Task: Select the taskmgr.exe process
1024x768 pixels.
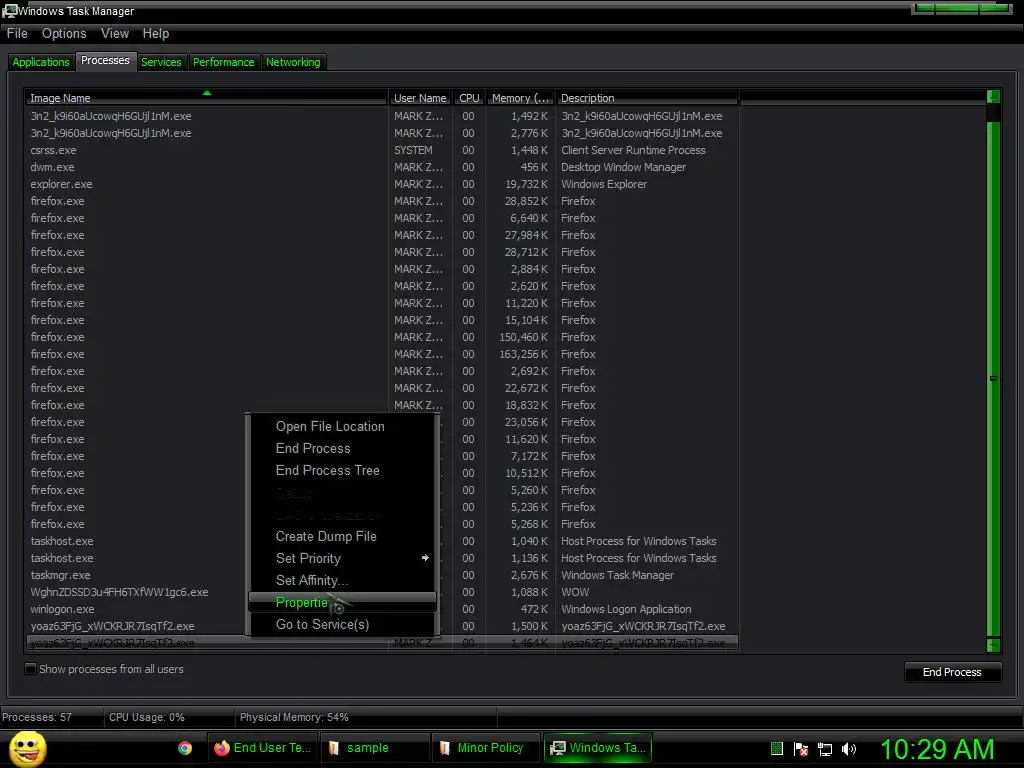Action: pos(381,575)
